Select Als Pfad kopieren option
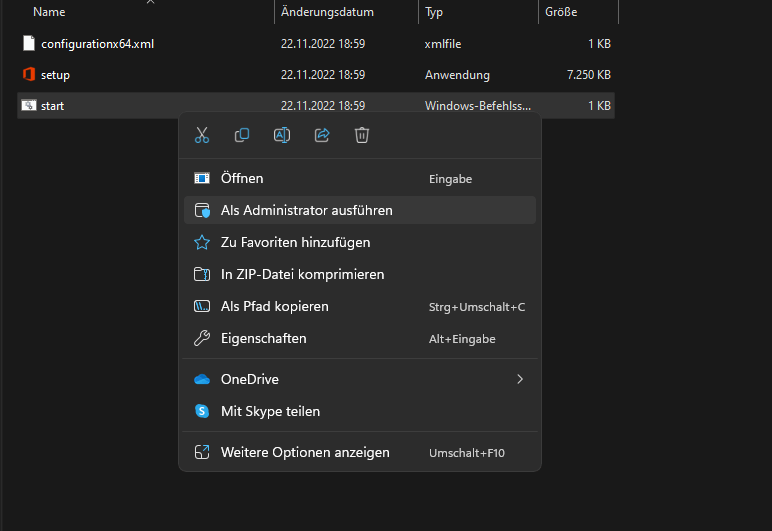Image resolution: width=772 pixels, height=531 pixels. click(274, 306)
